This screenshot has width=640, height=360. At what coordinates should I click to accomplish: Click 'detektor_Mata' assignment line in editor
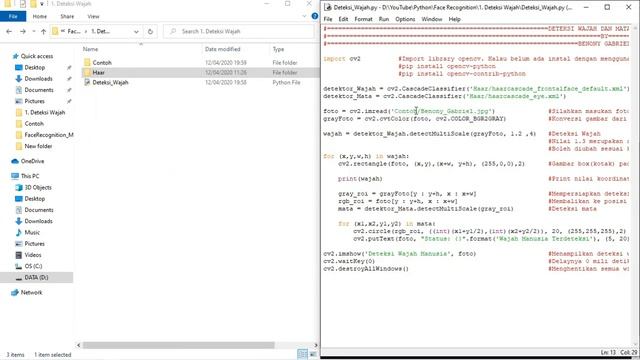tap(444, 96)
